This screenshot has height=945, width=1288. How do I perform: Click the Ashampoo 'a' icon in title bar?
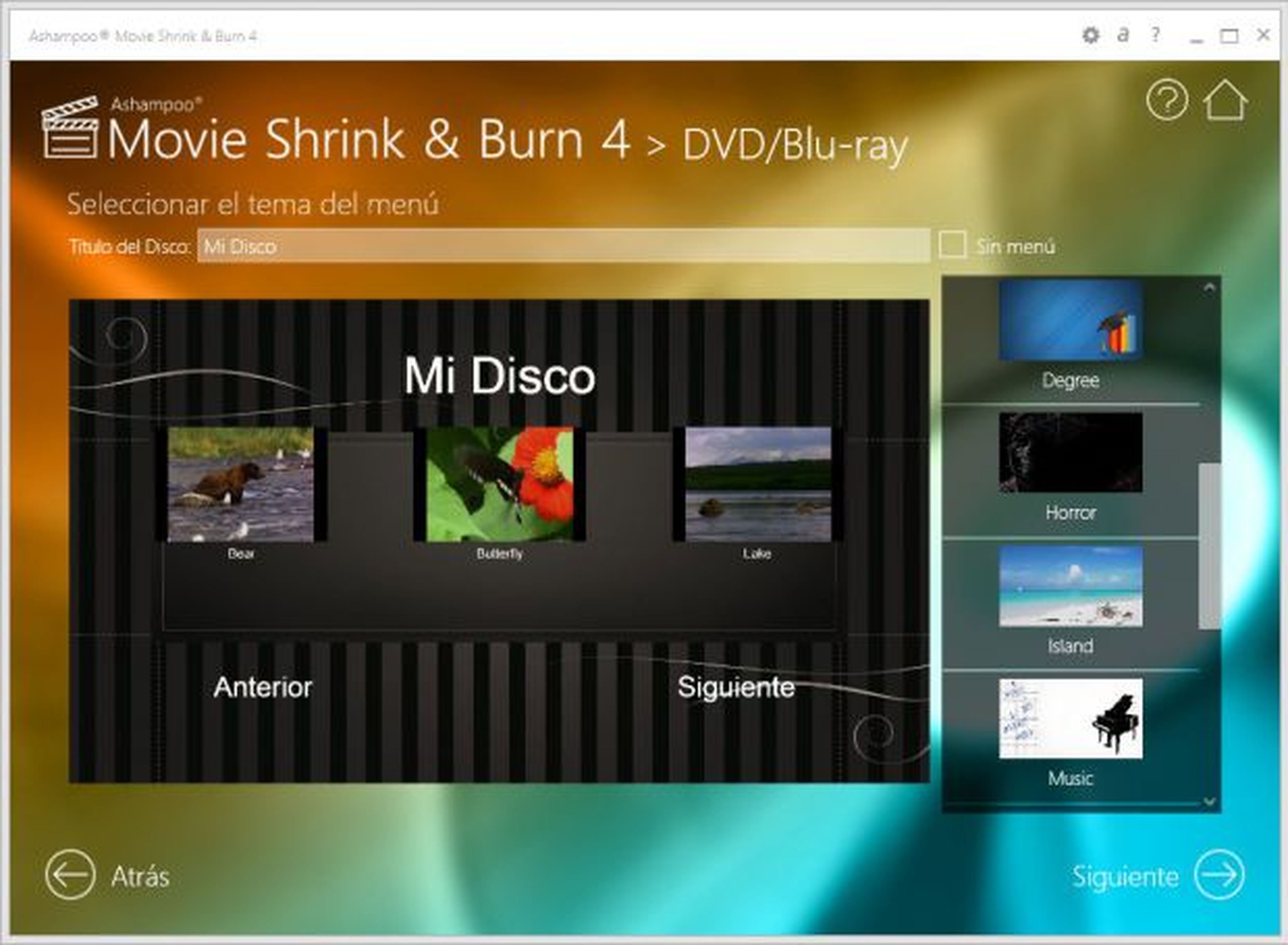click(1123, 35)
